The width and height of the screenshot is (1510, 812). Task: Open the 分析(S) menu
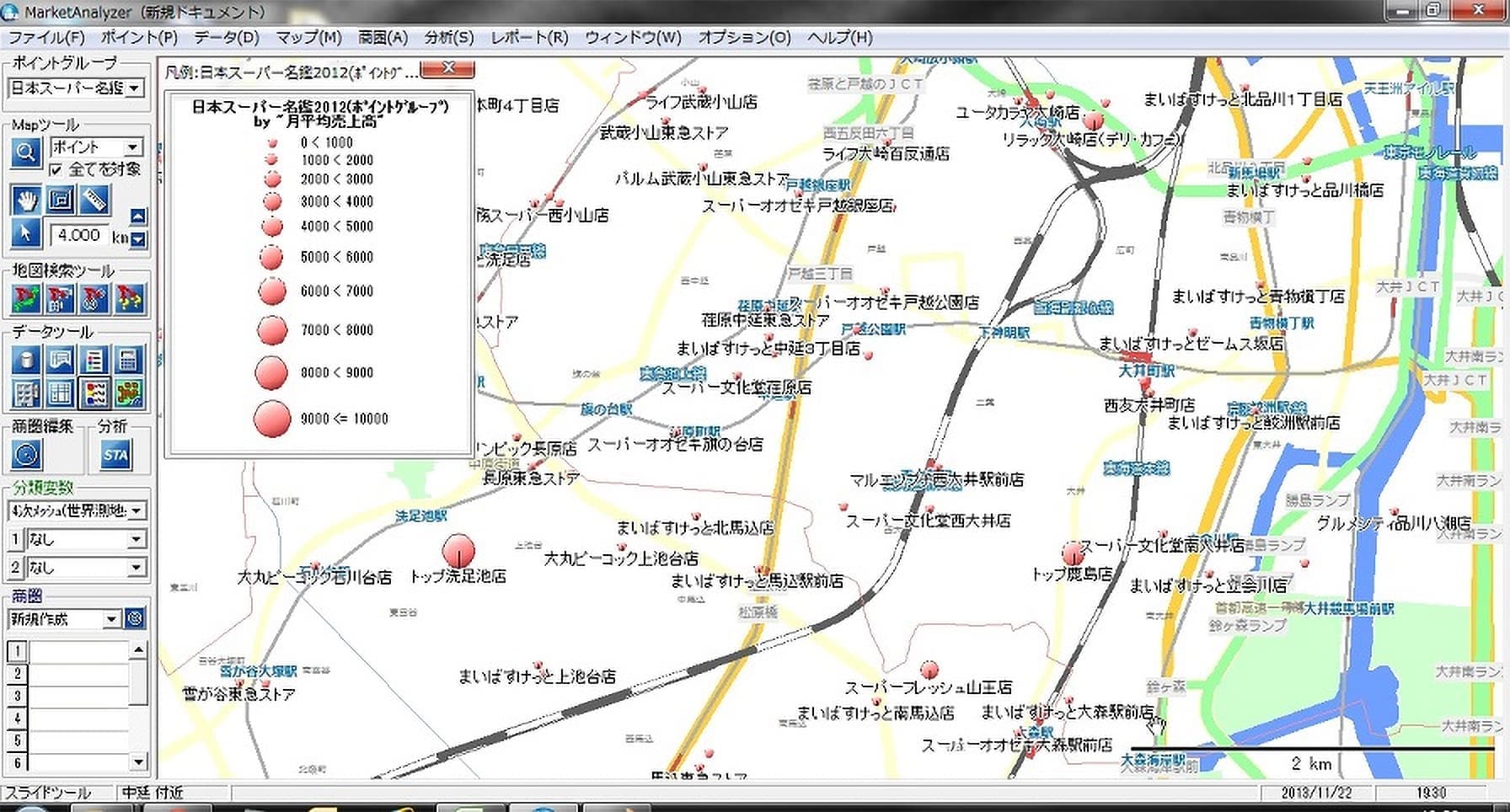pyautogui.click(x=449, y=38)
